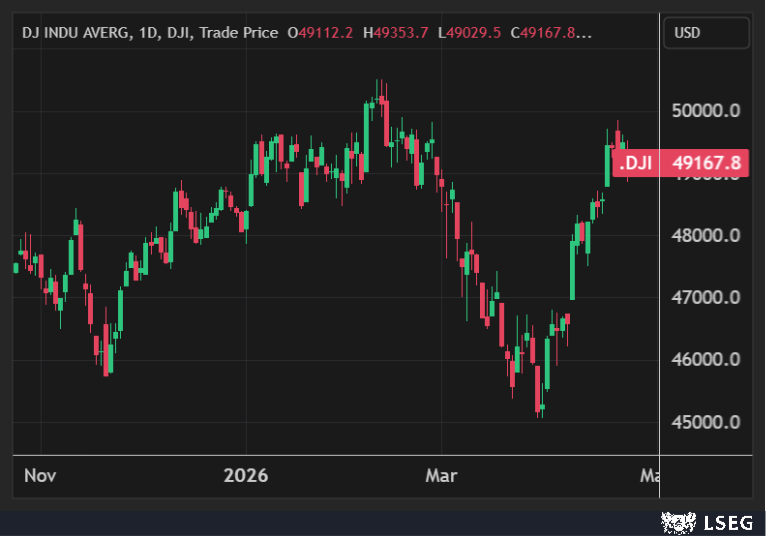Click the peak candlestick above 50000
766x536 pixels.
coord(379,100)
